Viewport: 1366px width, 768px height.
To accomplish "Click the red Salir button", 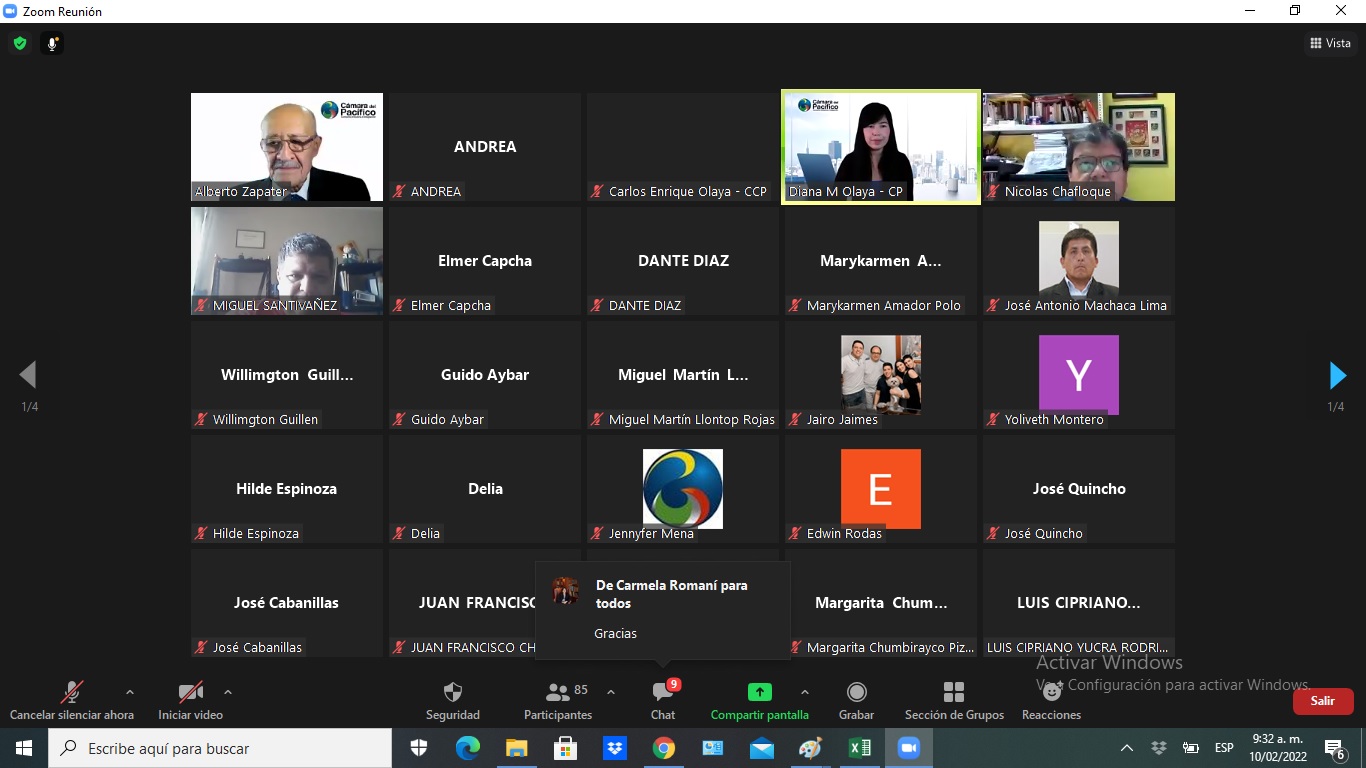I will [x=1323, y=701].
